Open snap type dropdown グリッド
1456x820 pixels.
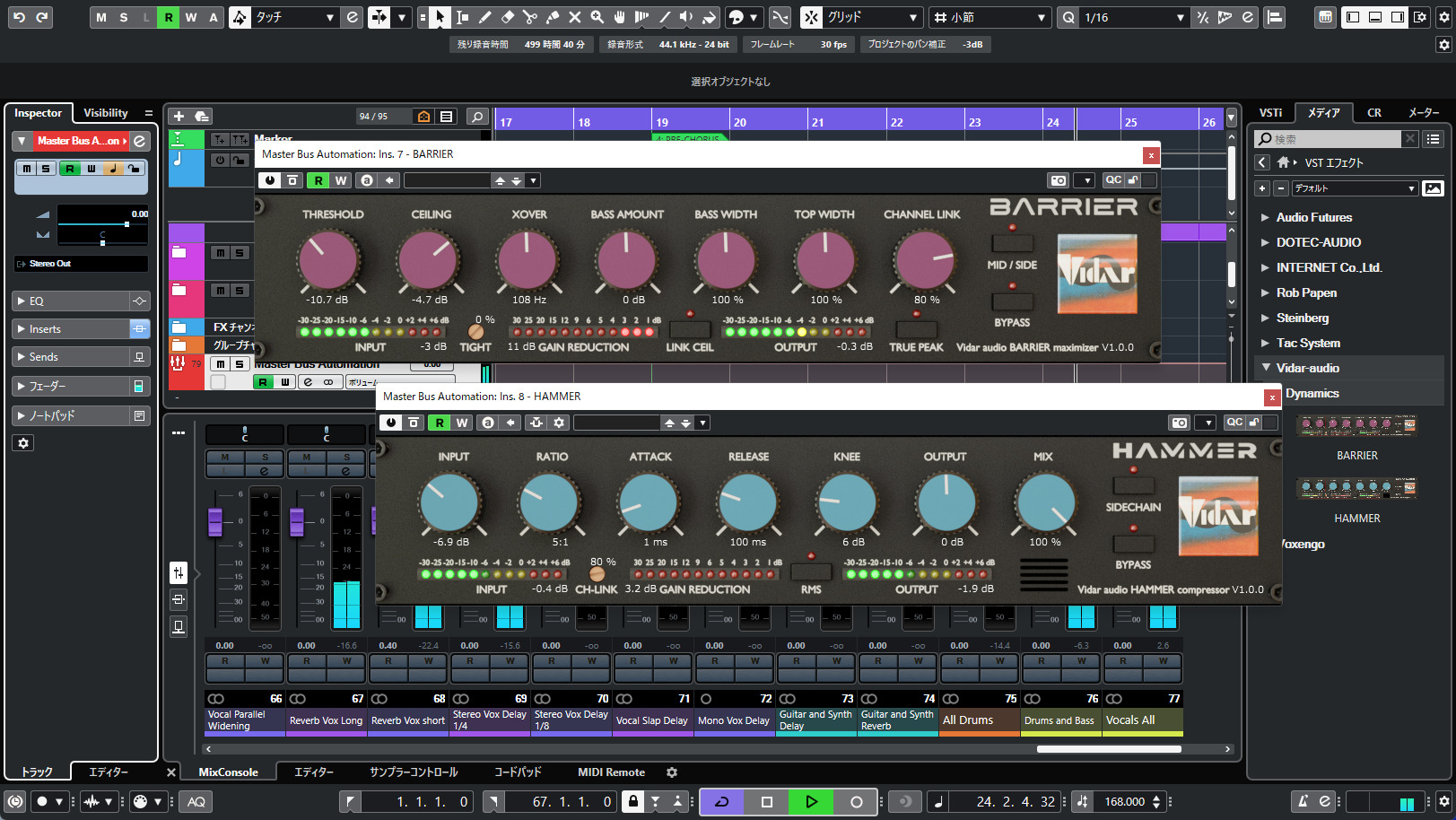(872, 17)
